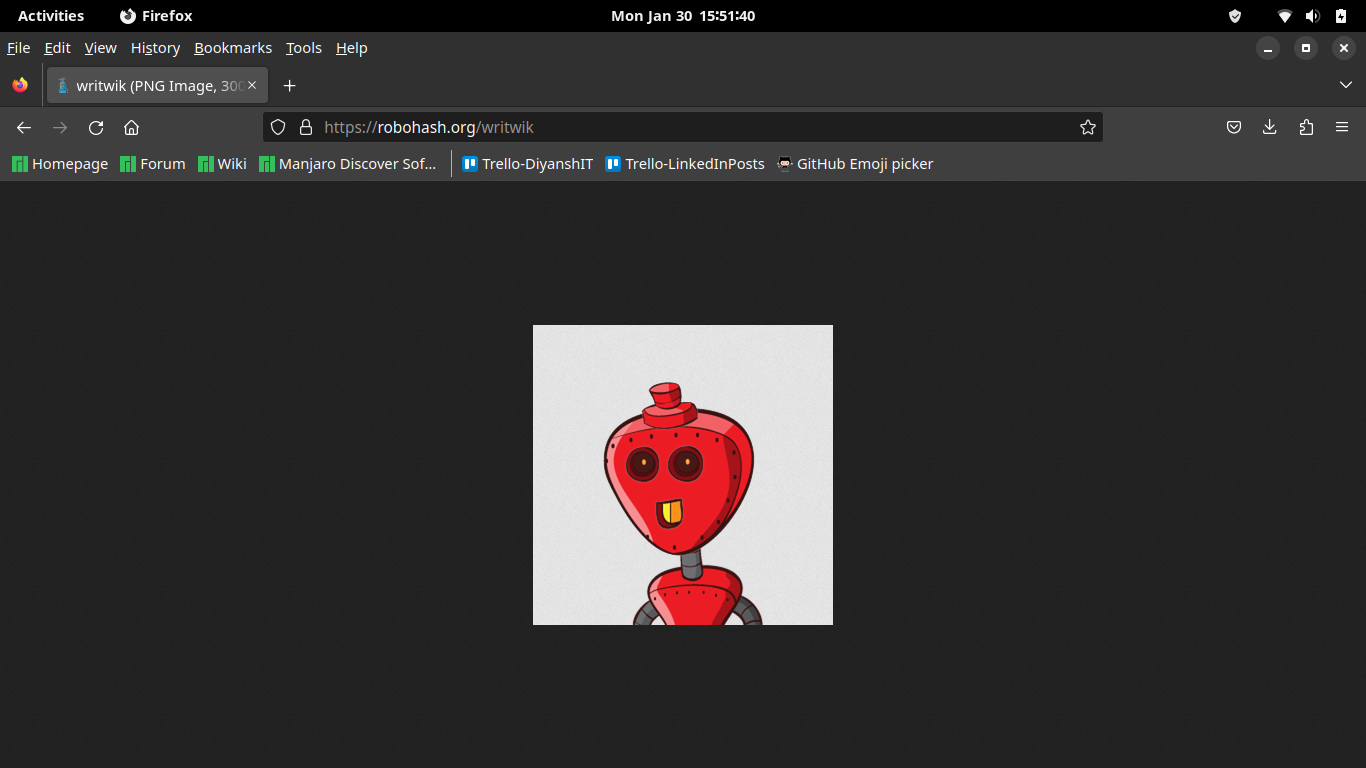This screenshot has height=768, width=1366.
Task: Click the Reload current page icon
Action: coord(96,128)
